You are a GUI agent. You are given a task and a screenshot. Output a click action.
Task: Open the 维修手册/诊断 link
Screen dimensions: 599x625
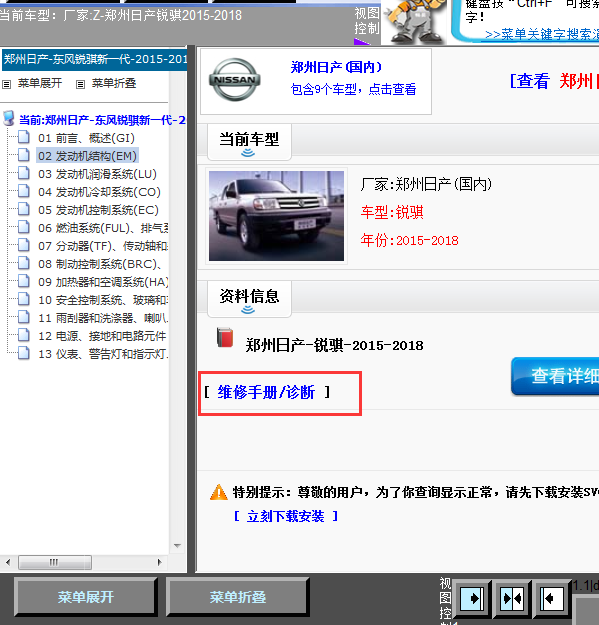tap(266, 392)
